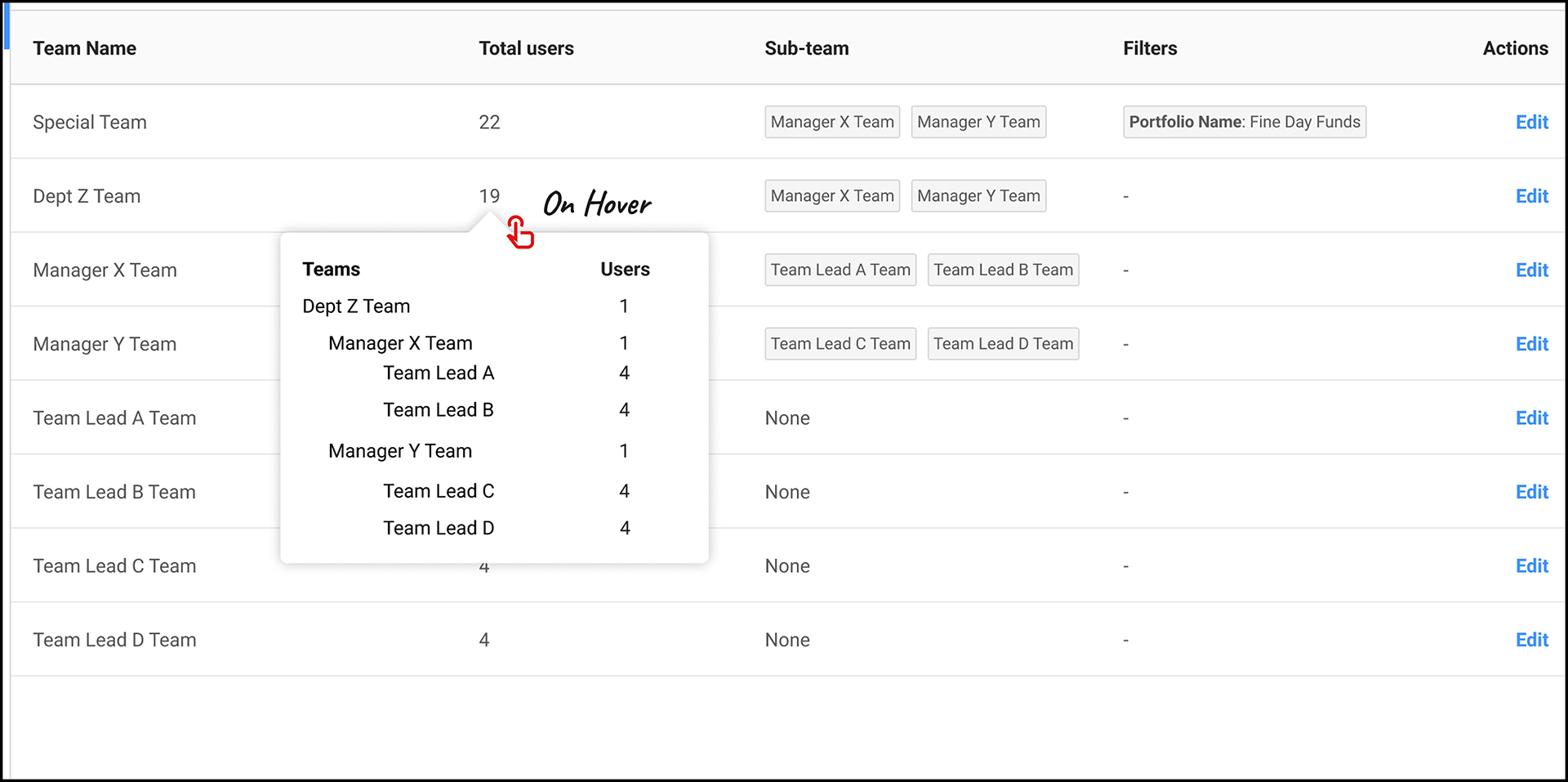Sort by the Total users column header
This screenshot has height=782, width=1568.
526,48
